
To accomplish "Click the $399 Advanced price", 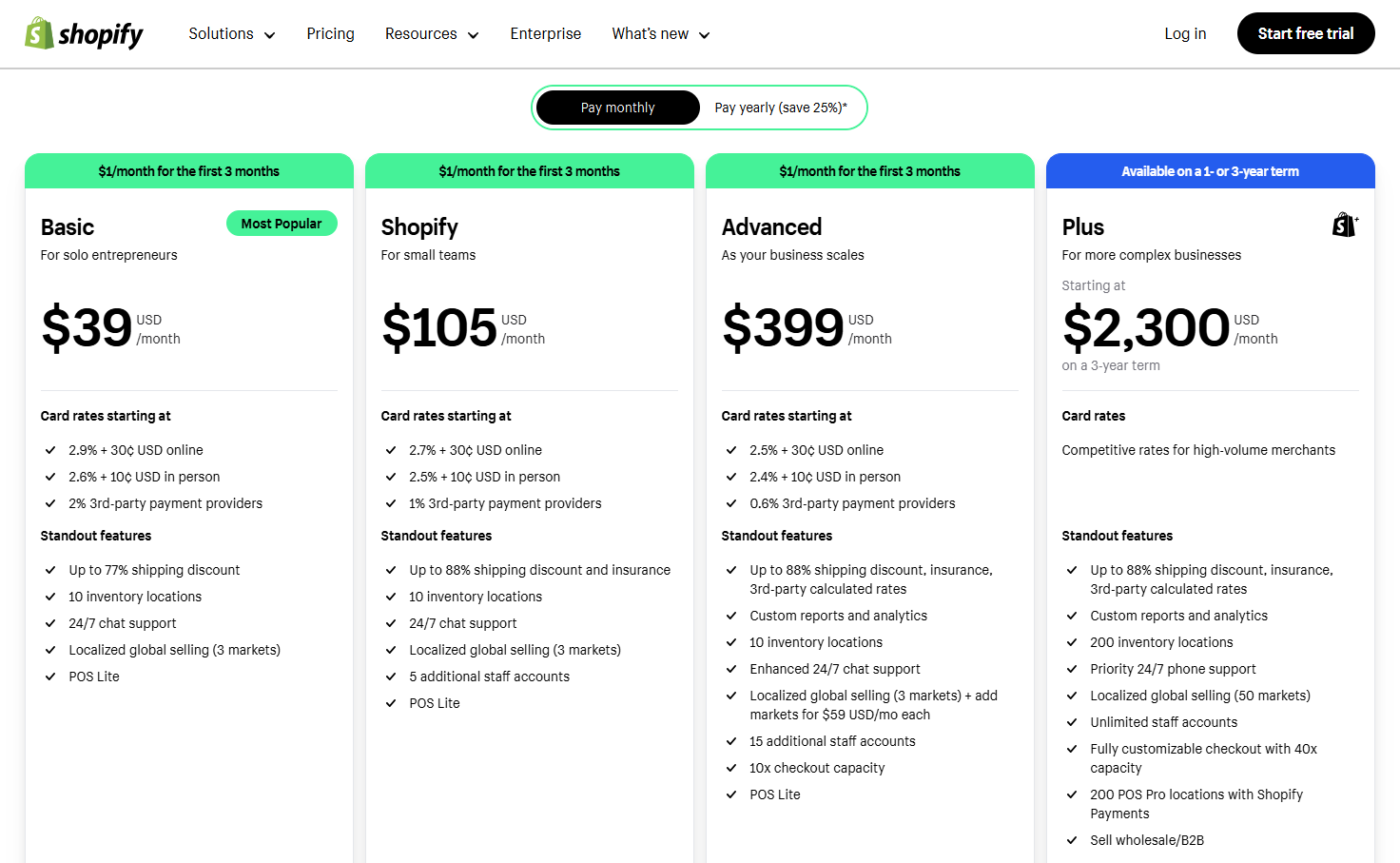I will [783, 328].
